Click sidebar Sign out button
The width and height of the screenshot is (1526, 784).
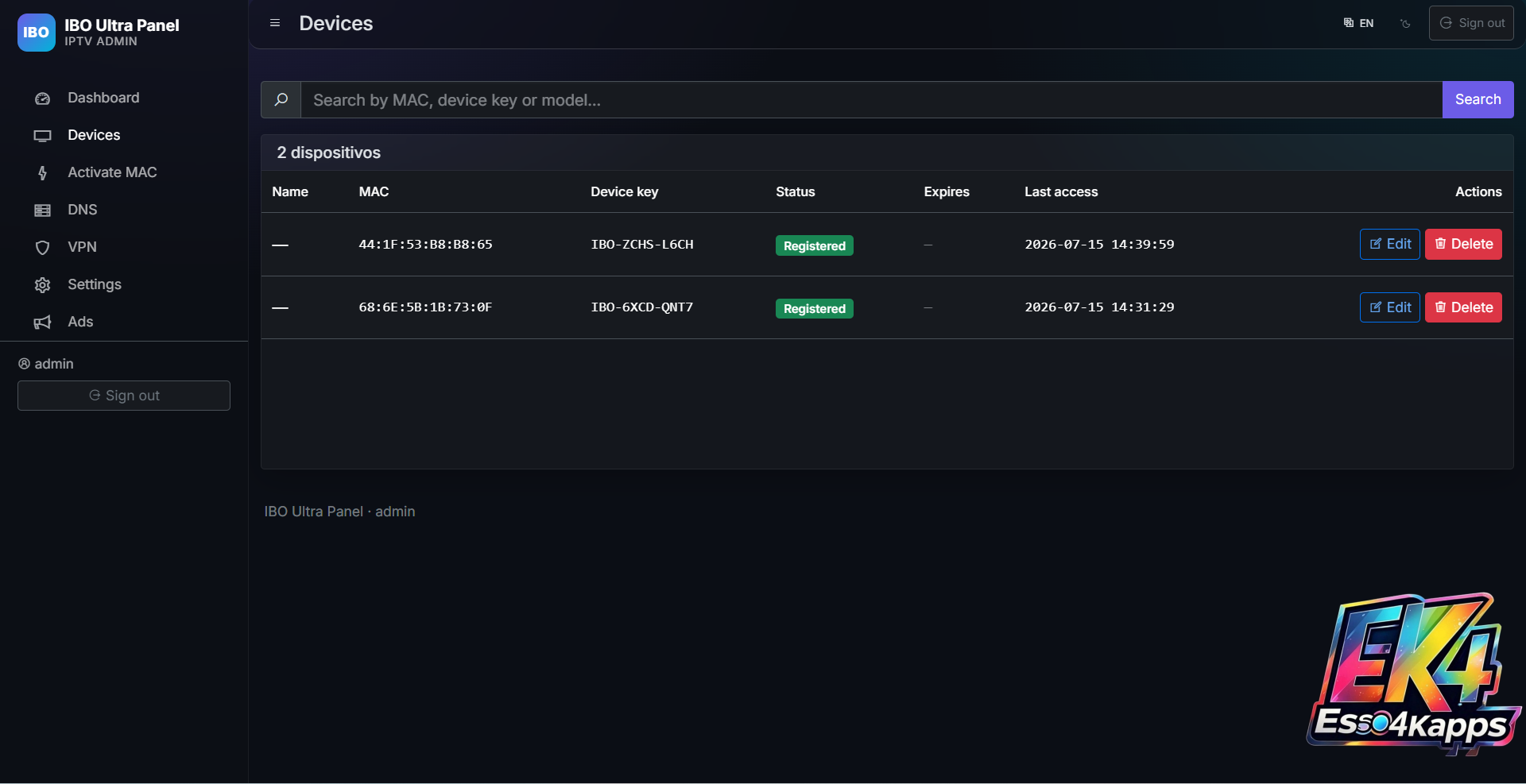(124, 396)
